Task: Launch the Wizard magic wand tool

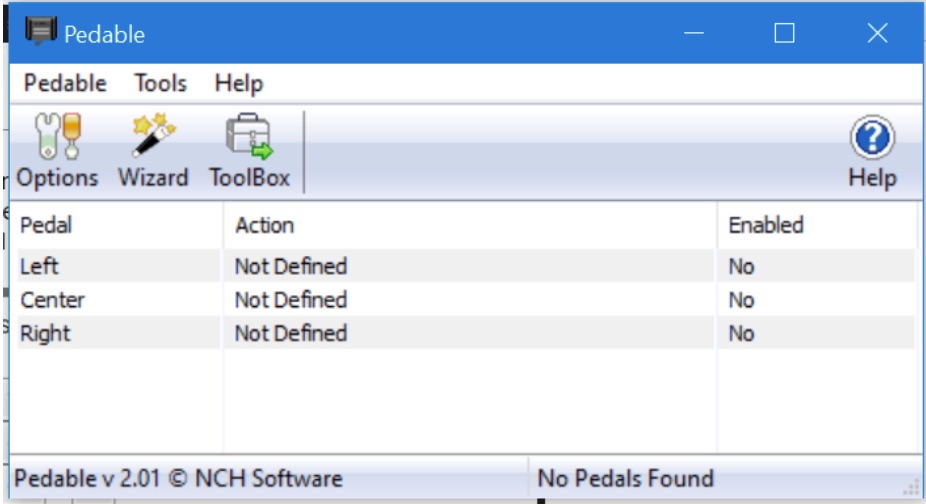Action: click(153, 138)
